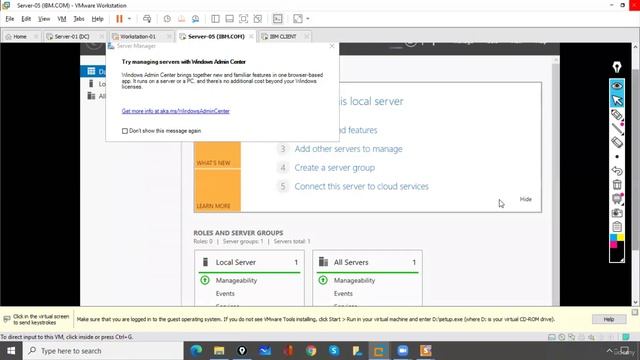This screenshot has height=360, width=640.
Task: Click the whiteboard icon in annotation toolbar
Action: (x=617, y=199)
